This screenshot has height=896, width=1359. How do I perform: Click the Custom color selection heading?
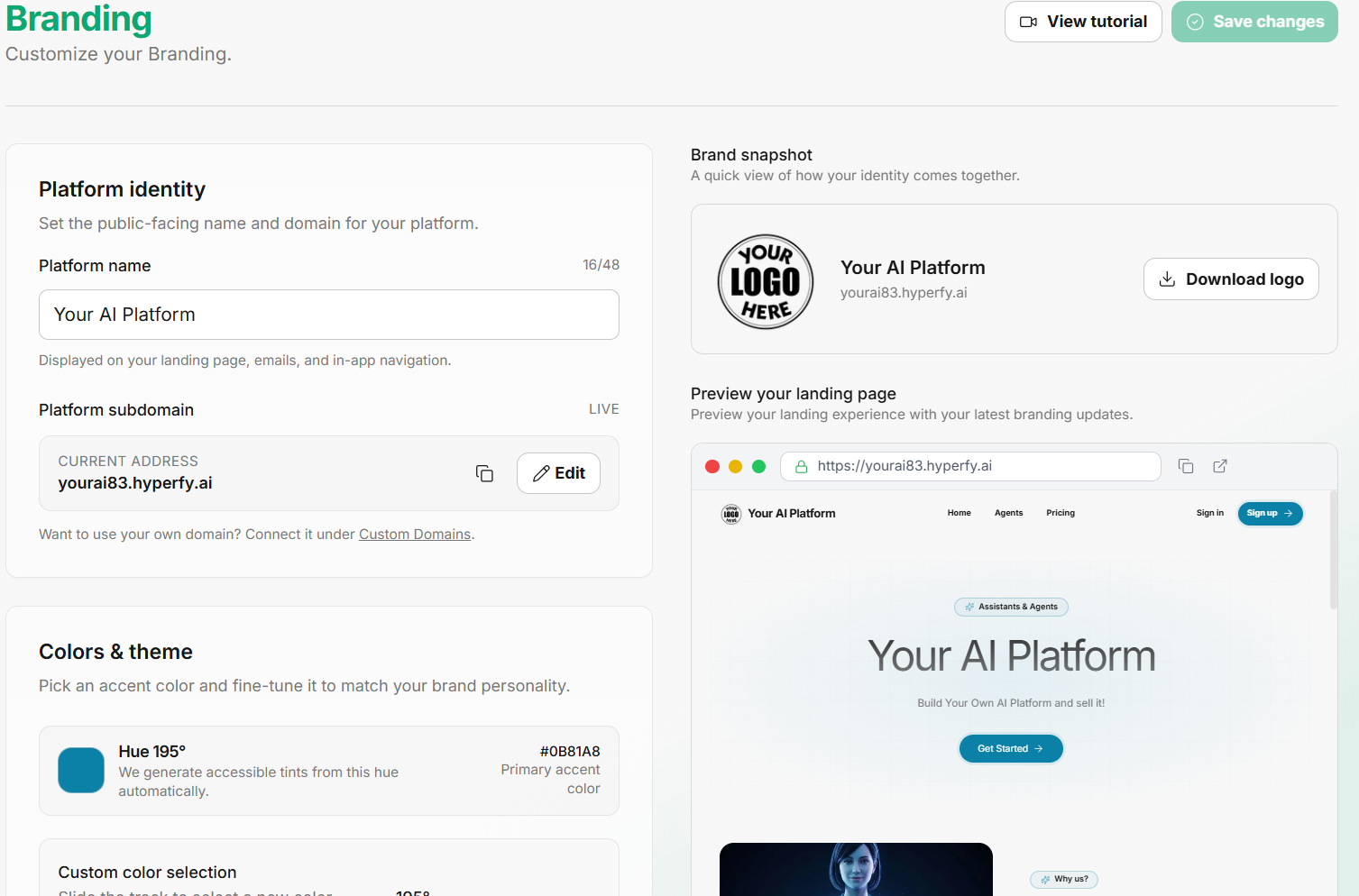click(x=148, y=873)
